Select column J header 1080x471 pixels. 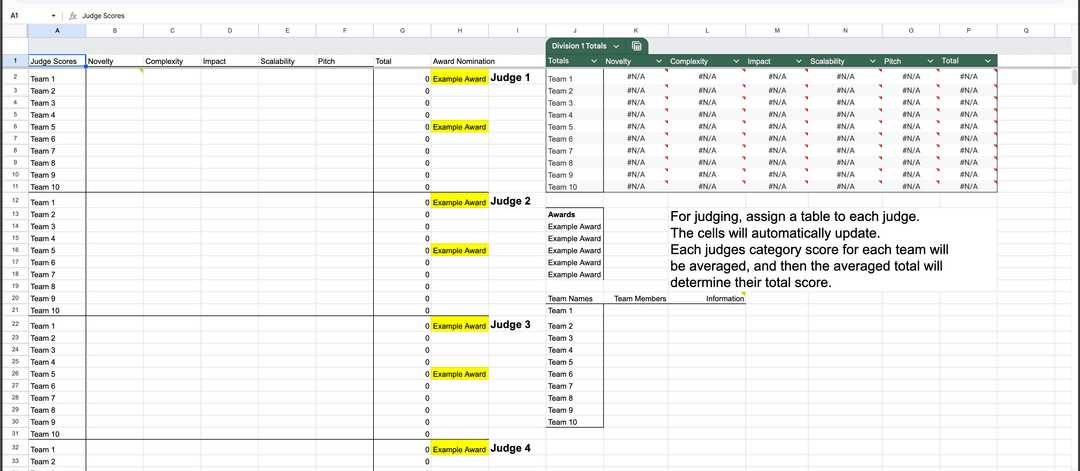(574, 30)
